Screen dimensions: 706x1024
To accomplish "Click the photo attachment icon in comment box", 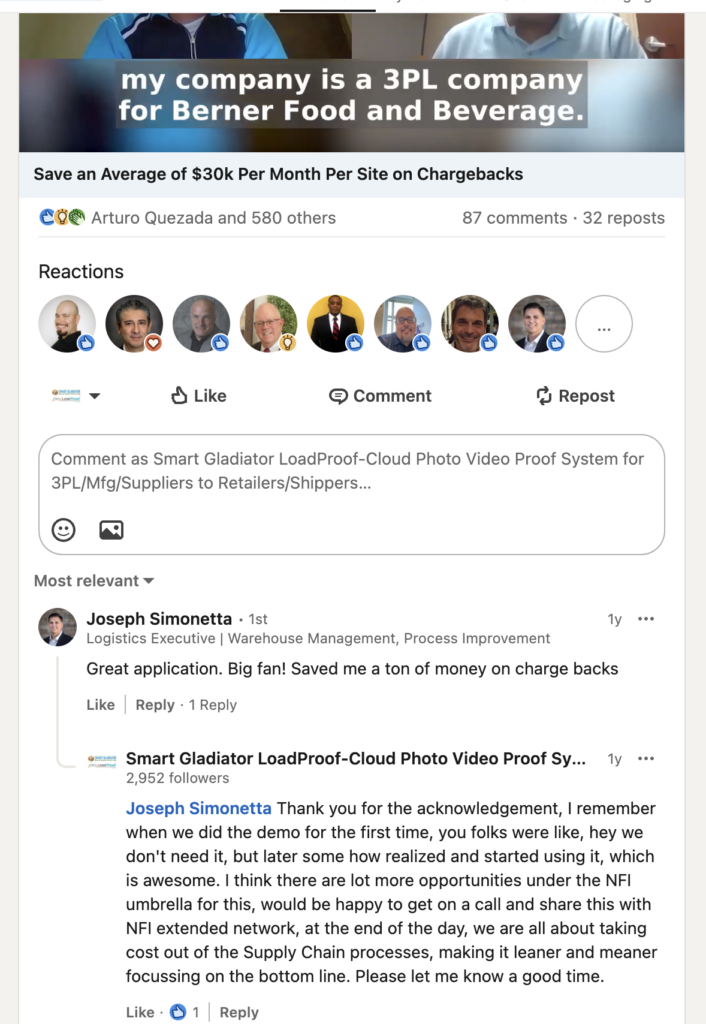I will point(111,530).
